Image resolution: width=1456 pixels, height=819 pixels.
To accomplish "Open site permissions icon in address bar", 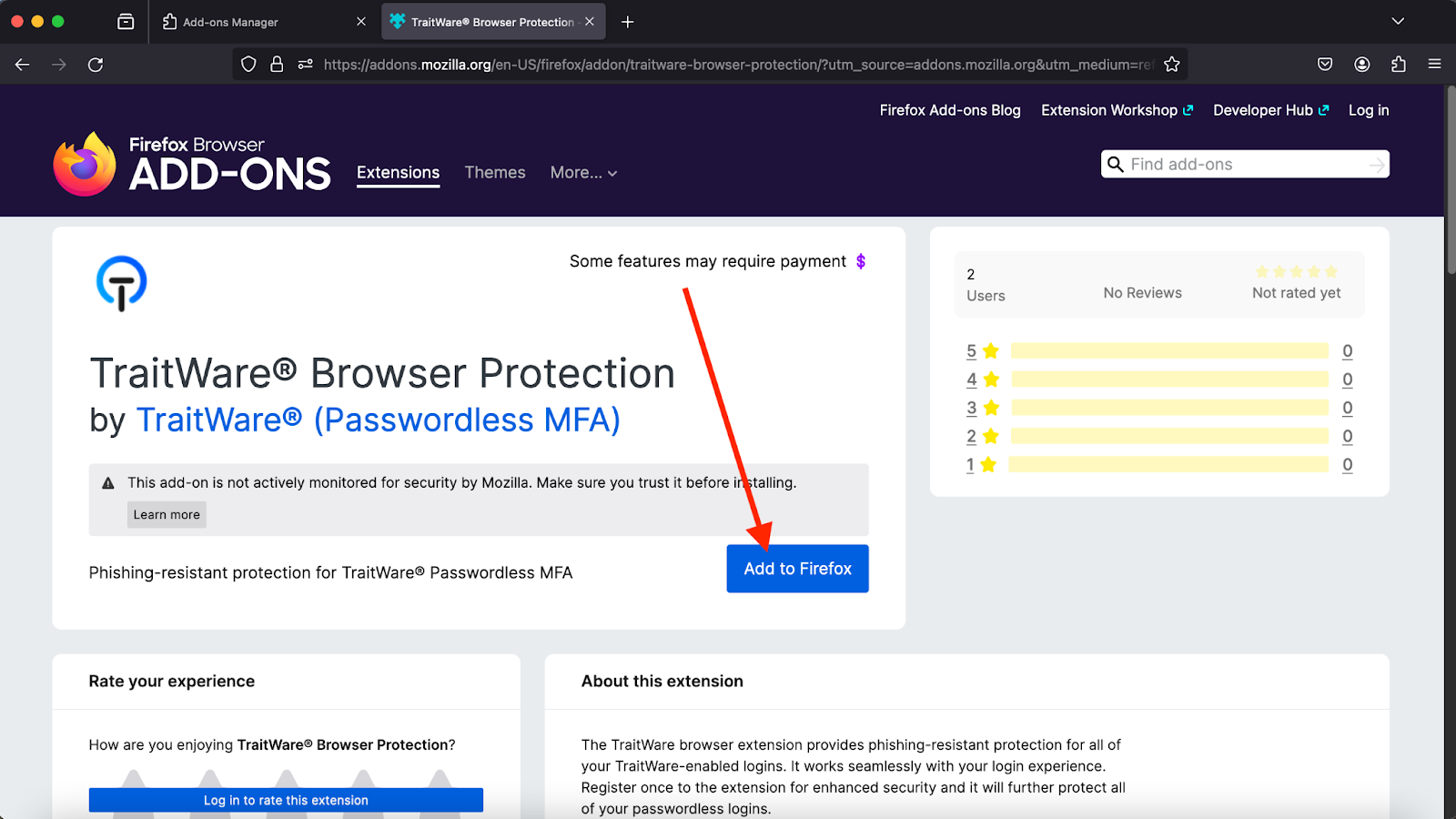I will [x=306, y=65].
